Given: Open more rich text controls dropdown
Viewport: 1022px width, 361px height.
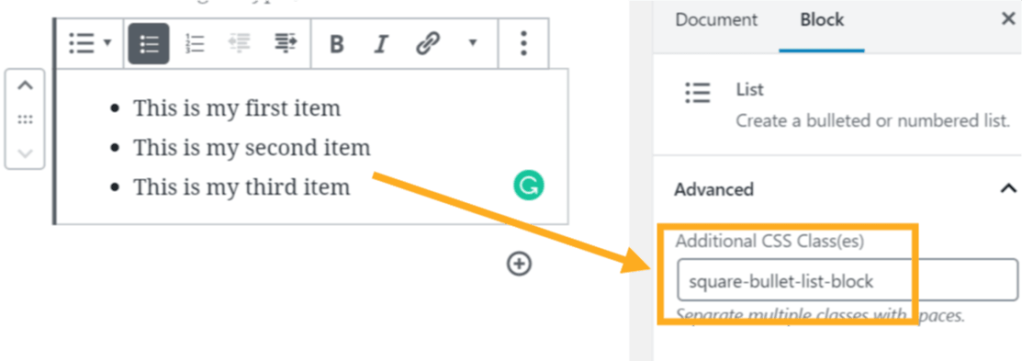Looking at the screenshot, I should pyautogui.click(x=473, y=43).
